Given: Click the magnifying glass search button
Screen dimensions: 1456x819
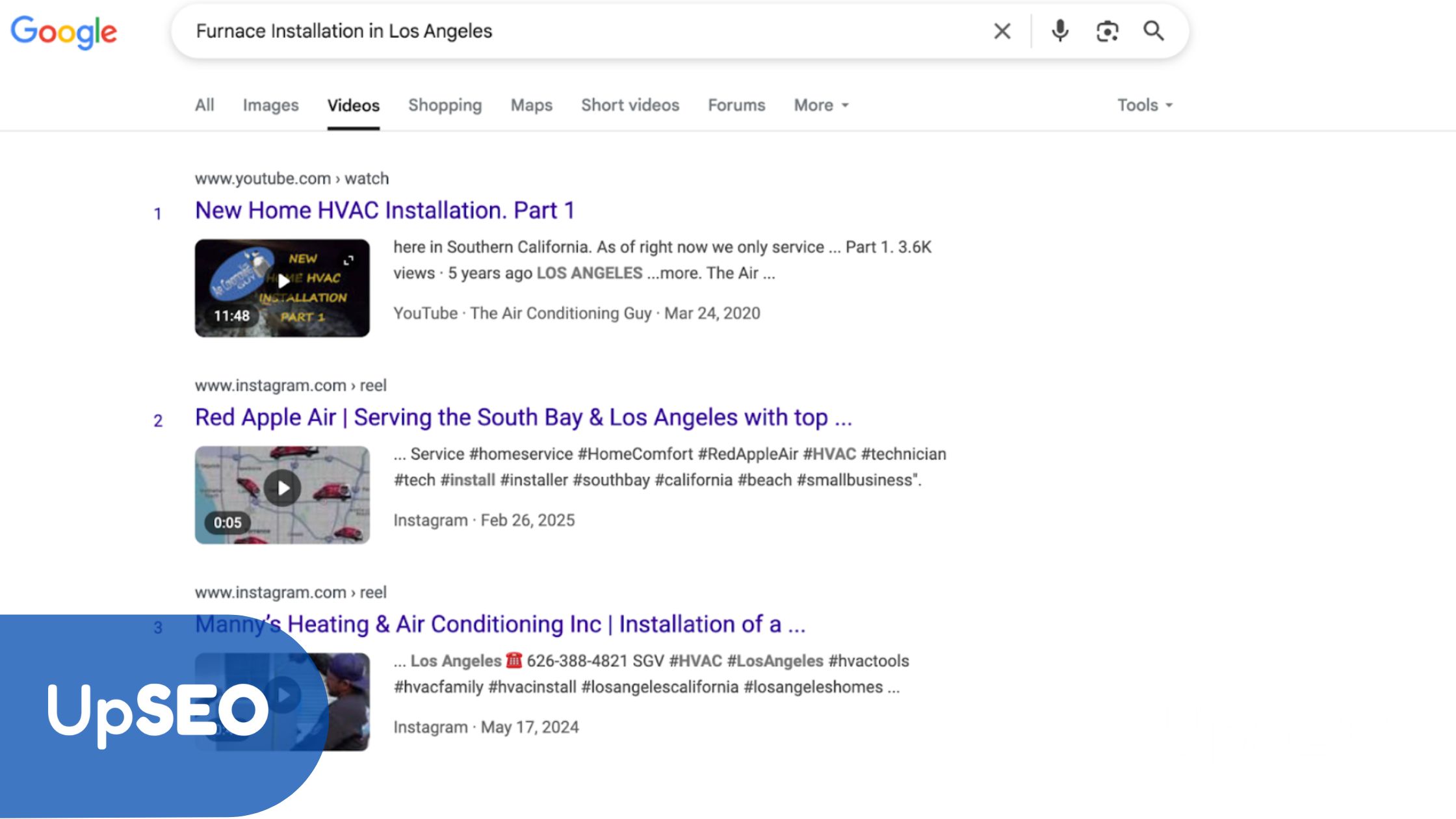Looking at the screenshot, I should pyautogui.click(x=1154, y=31).
